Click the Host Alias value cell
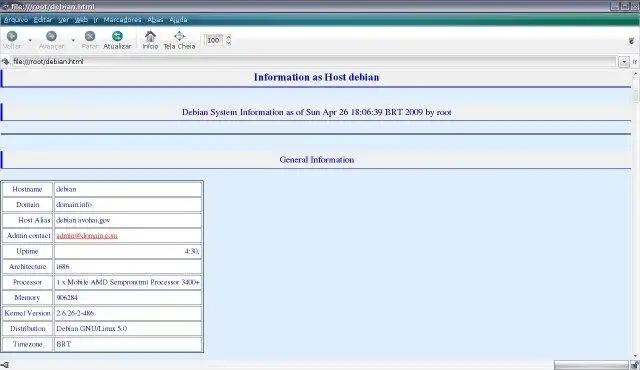The height and width of the screenshot is (370, 640). [128, 220]
